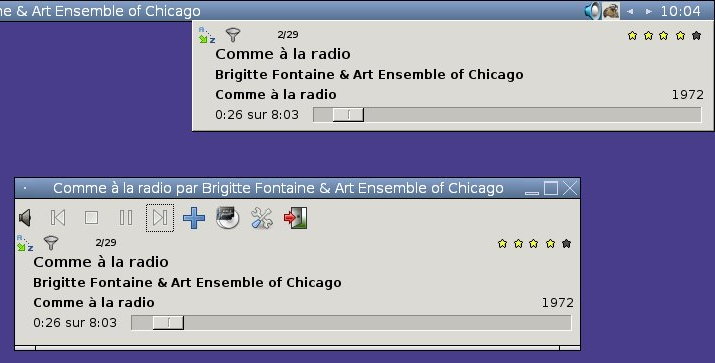
Task: Click the 2/29 queue position in main window
Action: [x=106, y=243]
